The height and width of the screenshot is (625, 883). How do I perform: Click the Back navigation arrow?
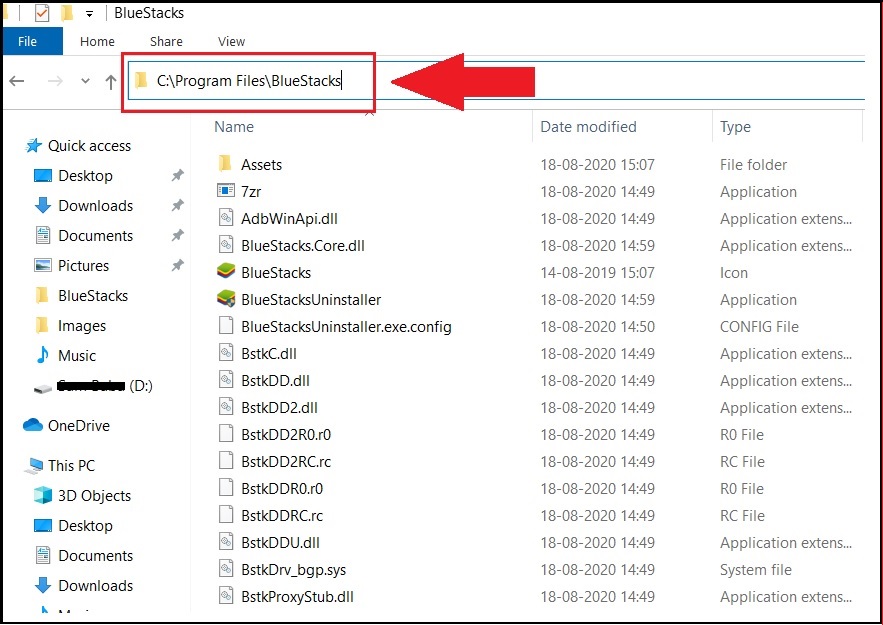(x=17, y=81)
